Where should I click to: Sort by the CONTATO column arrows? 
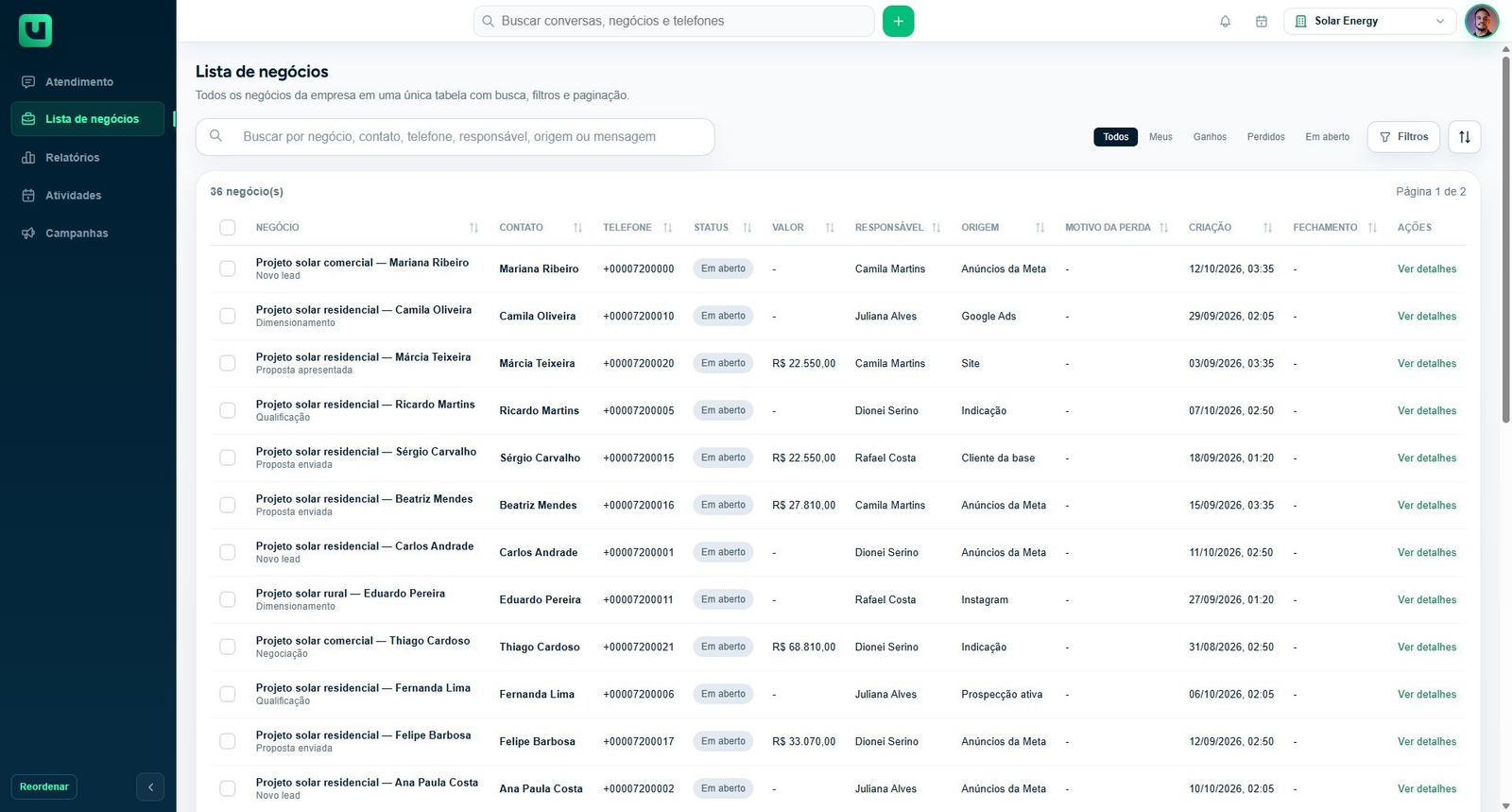pos(577,228)
